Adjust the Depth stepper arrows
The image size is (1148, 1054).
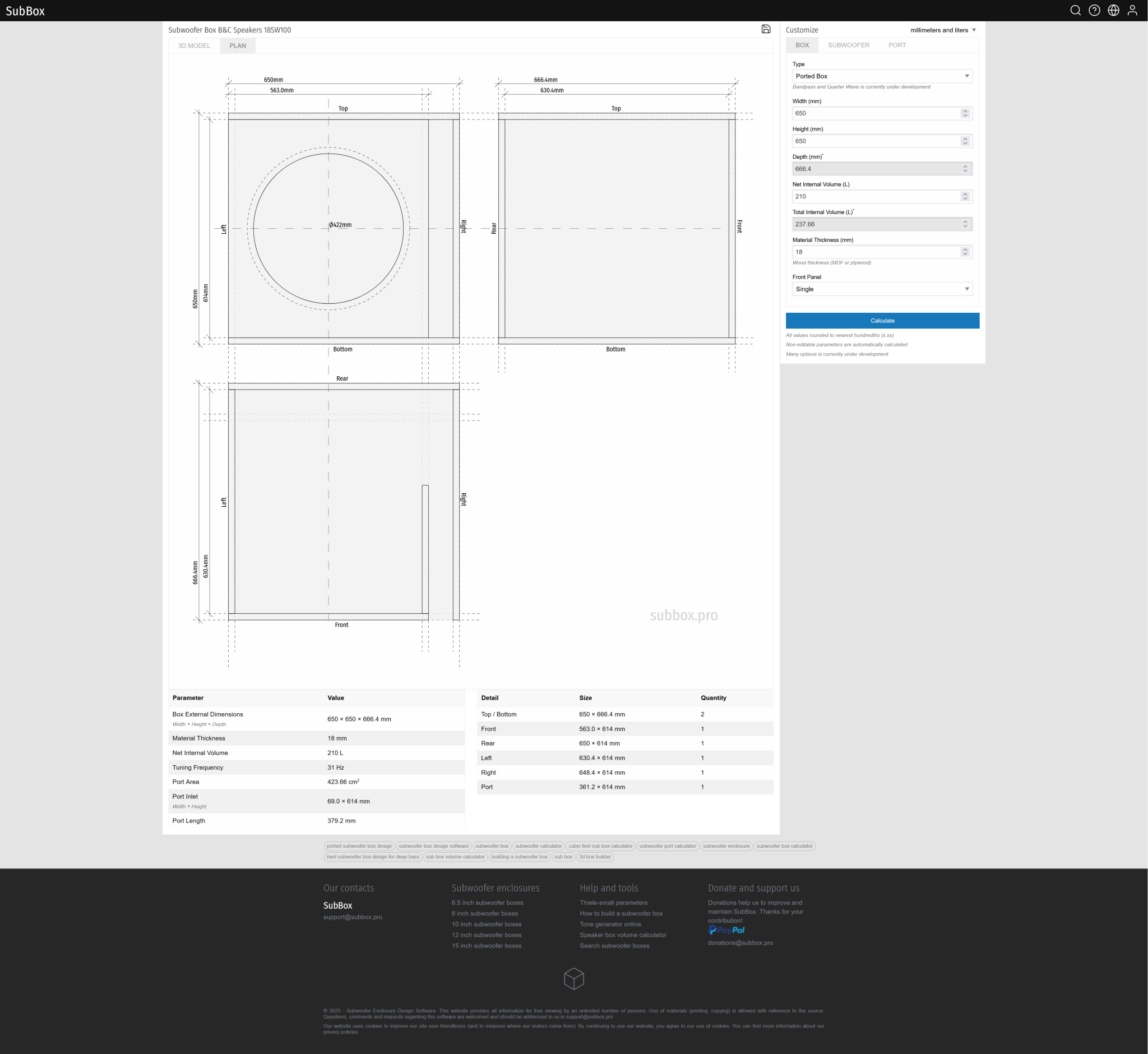click(x=965, y=169)
